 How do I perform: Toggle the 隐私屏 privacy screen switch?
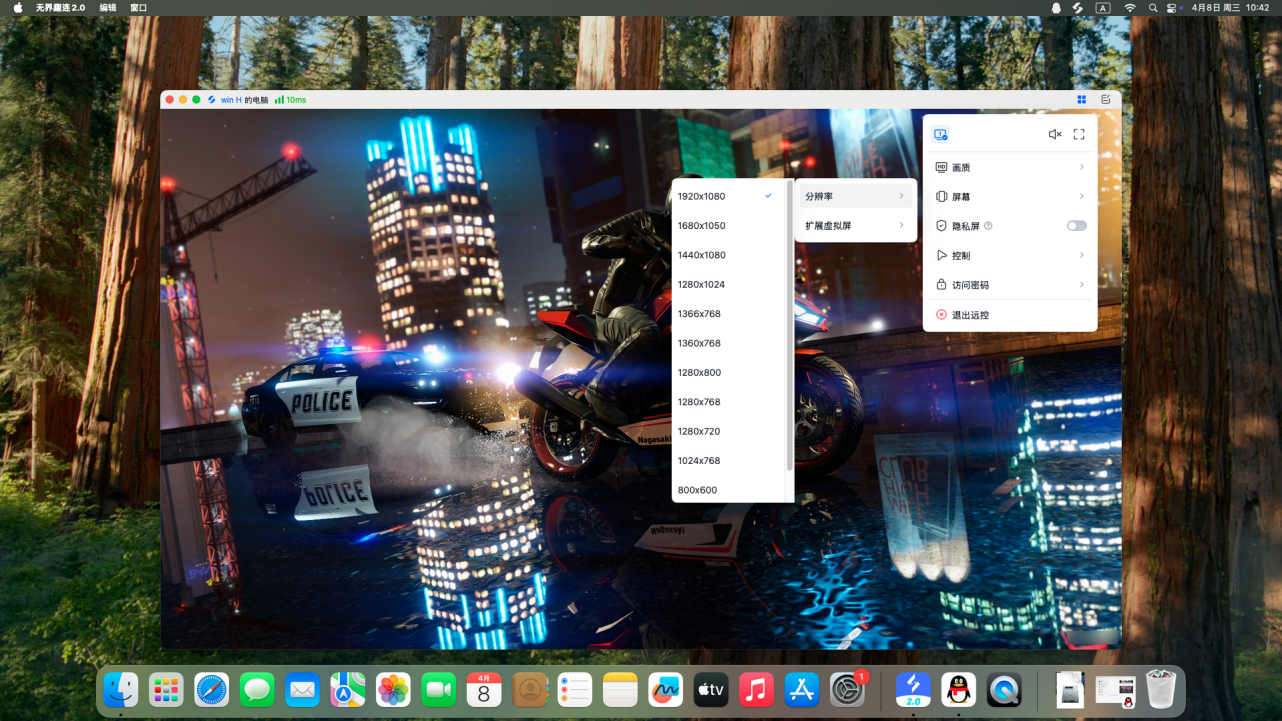coord(1076,226)
